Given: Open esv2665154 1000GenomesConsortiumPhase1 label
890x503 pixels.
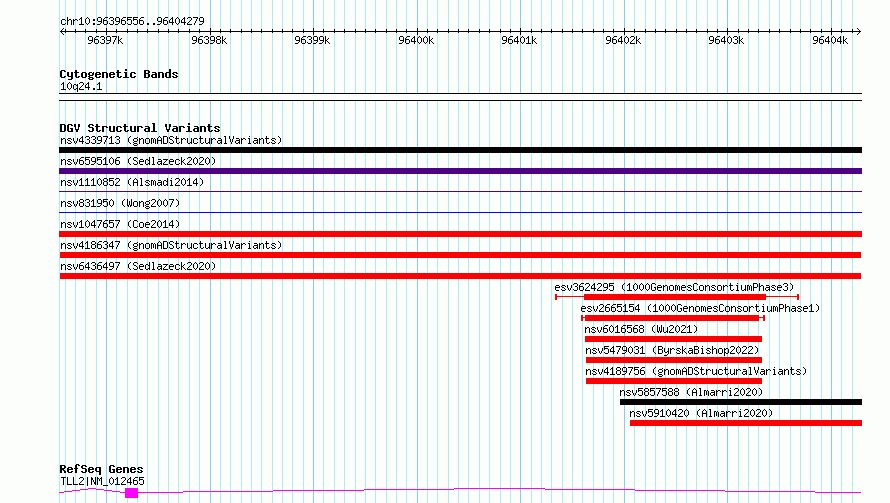Looking at the screenshot, I should pyautogui.click(x=700, y=308).
